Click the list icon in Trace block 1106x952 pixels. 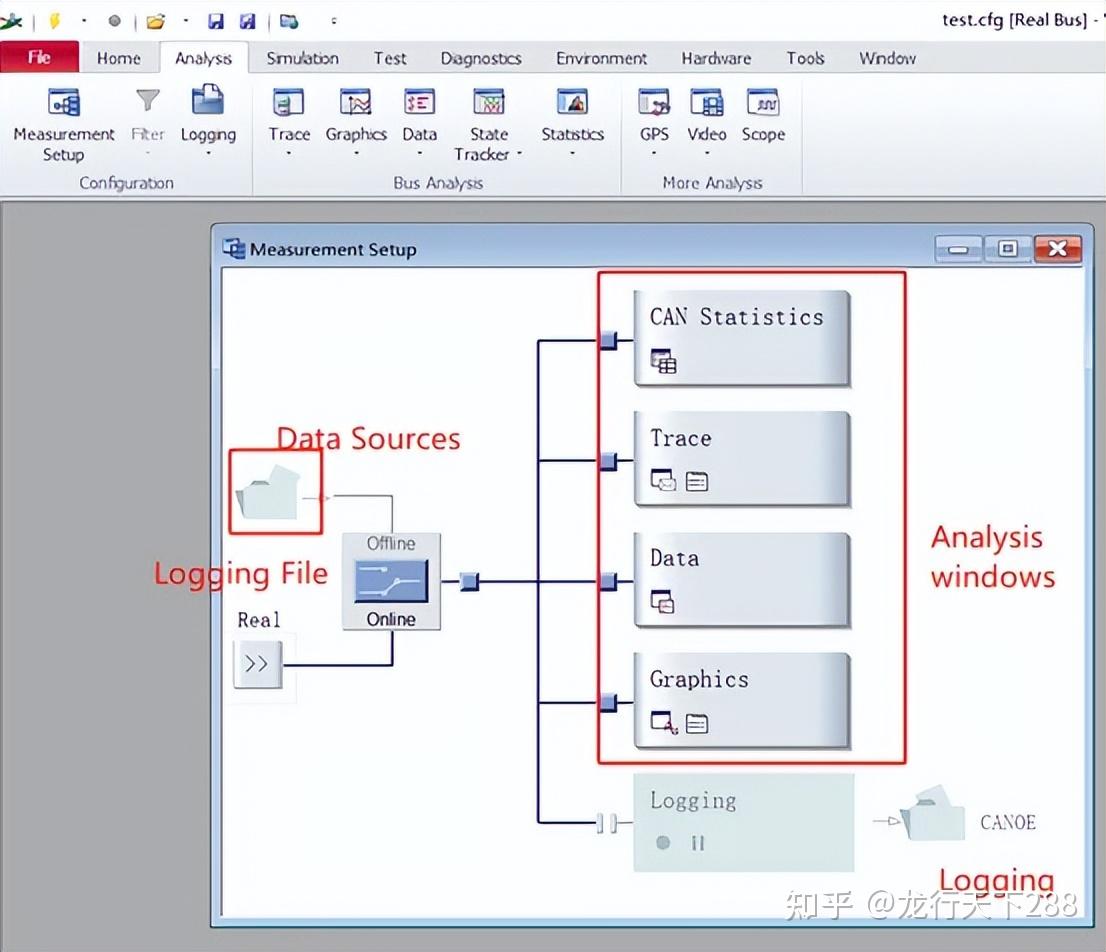point(697,482)
